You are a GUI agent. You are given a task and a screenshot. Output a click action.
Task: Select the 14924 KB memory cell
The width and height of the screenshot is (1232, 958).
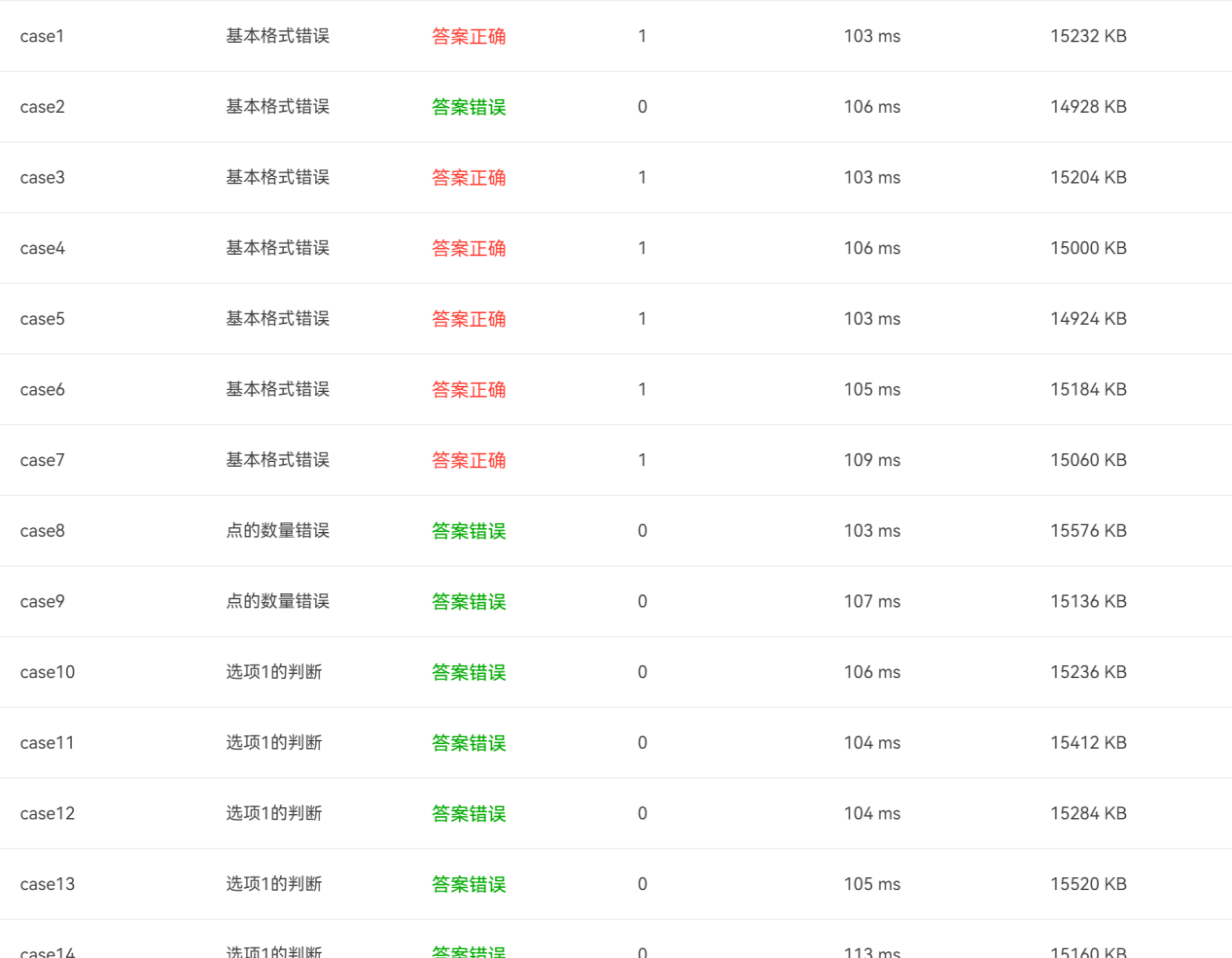1088,319
